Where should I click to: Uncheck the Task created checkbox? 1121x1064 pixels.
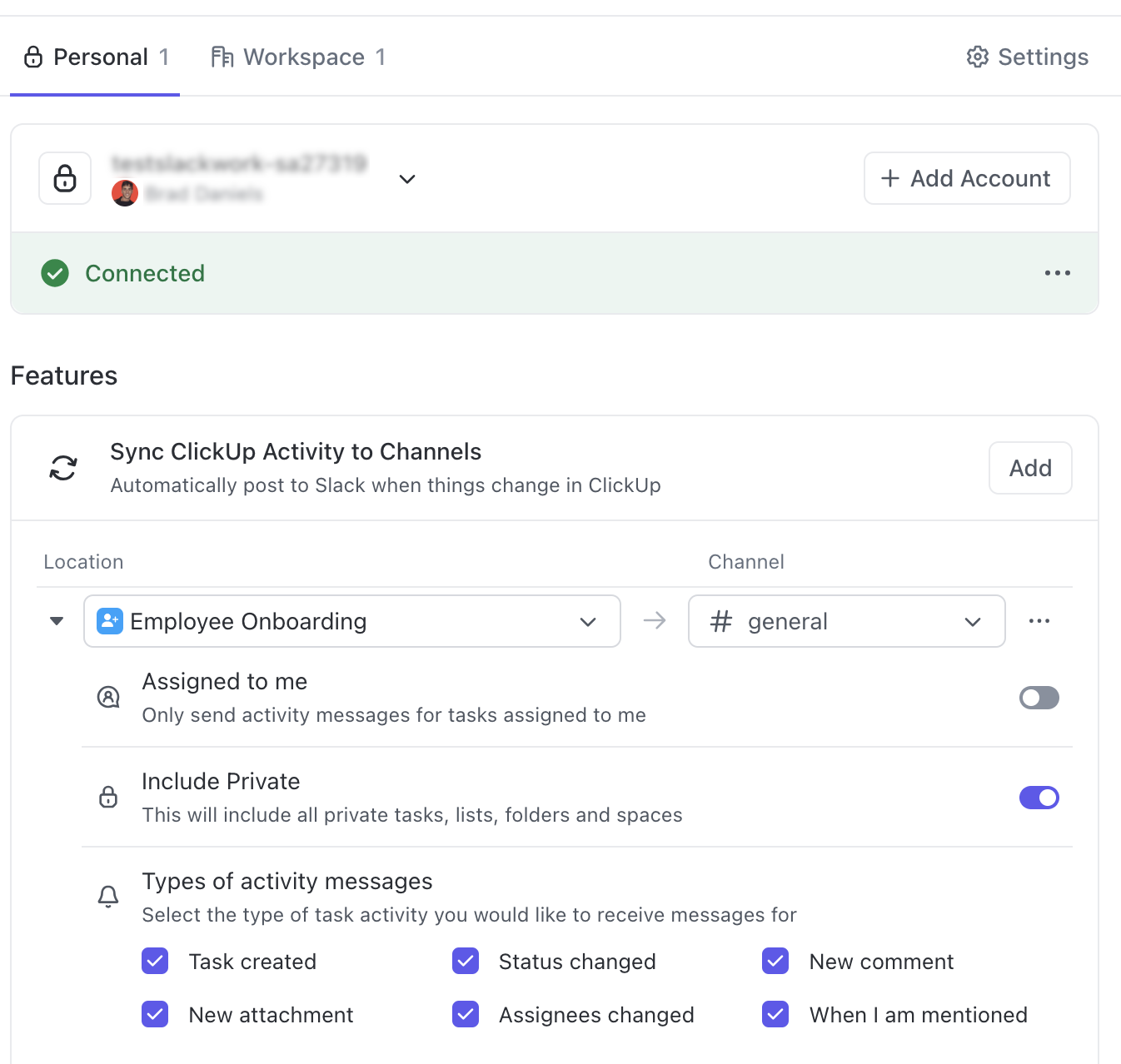pos(155,961)
